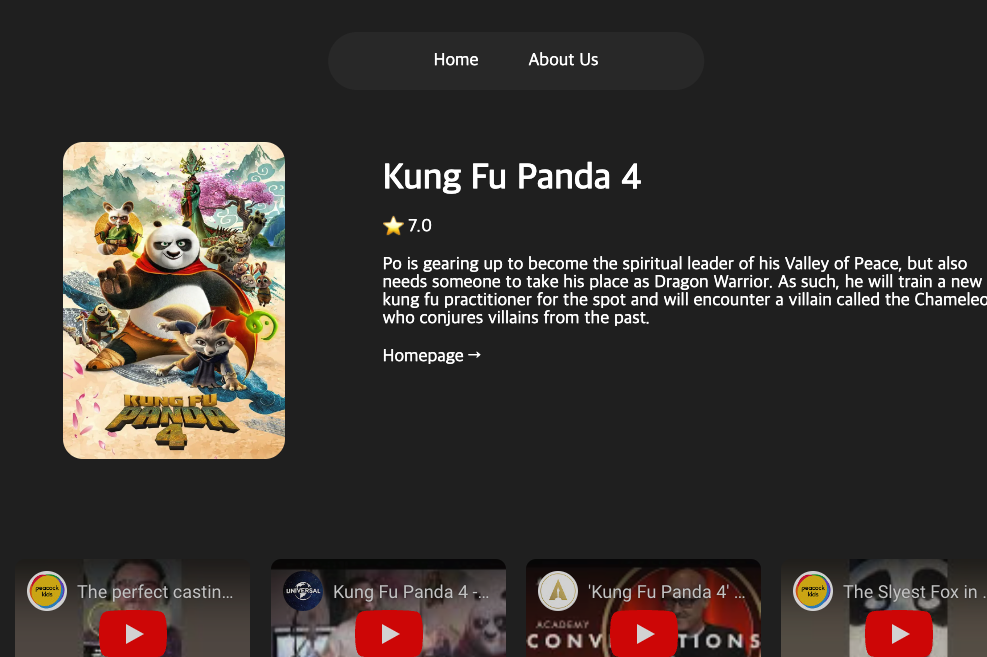Go to the About Us page
Screen dimensions: 987x657
coord(563,60)
